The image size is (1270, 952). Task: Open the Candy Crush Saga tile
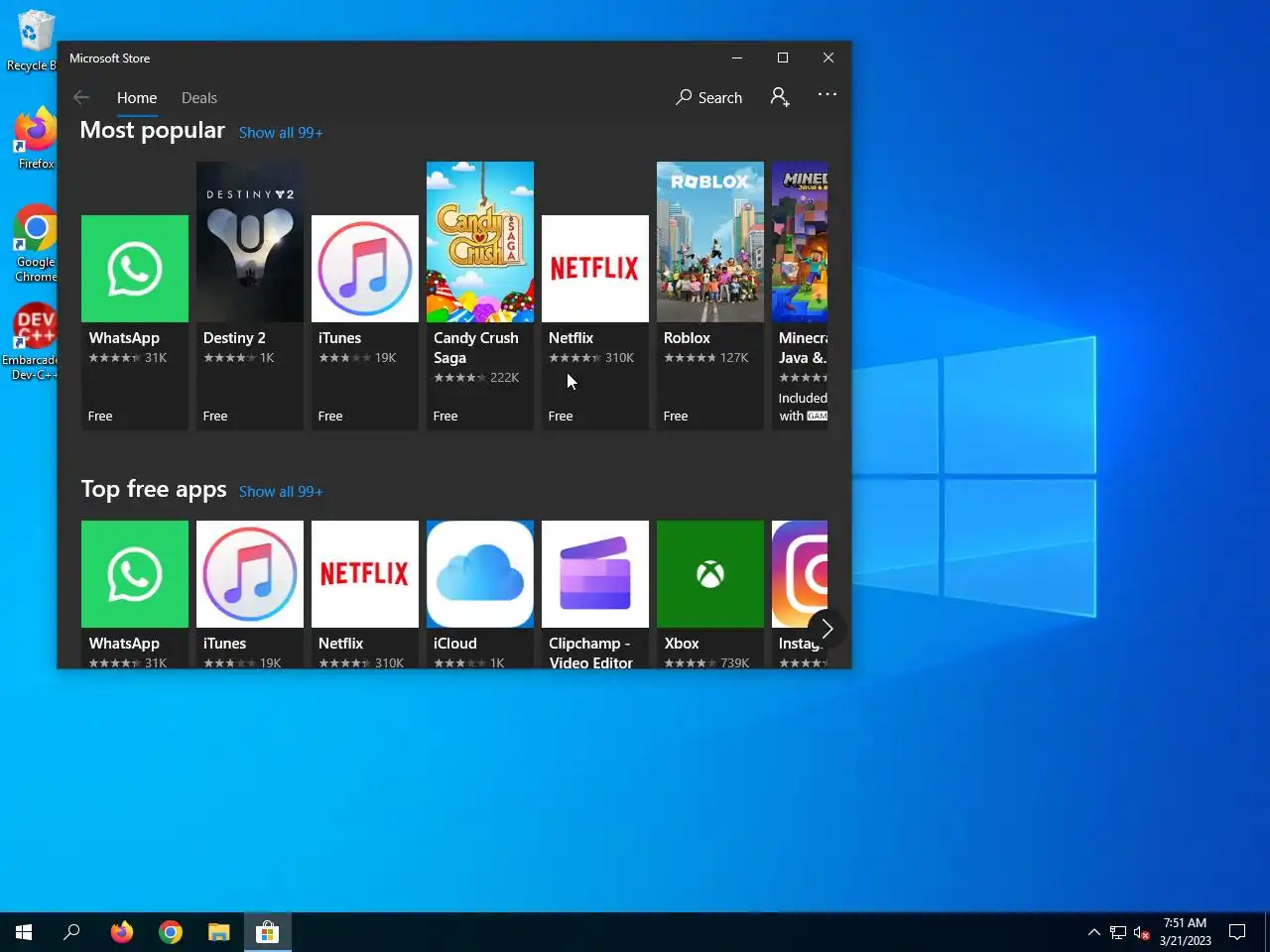[x=480, y=296]
